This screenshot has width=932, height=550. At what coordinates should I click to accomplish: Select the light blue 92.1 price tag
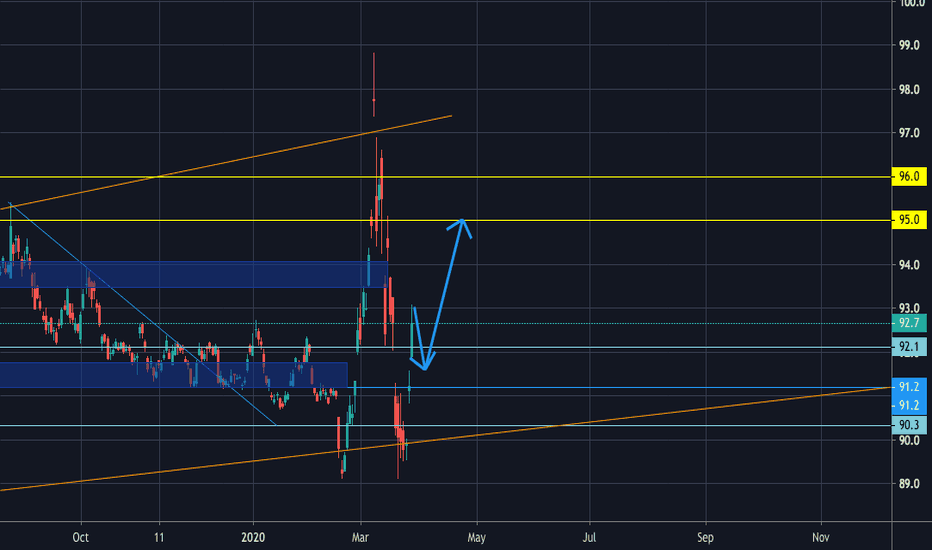909,347
